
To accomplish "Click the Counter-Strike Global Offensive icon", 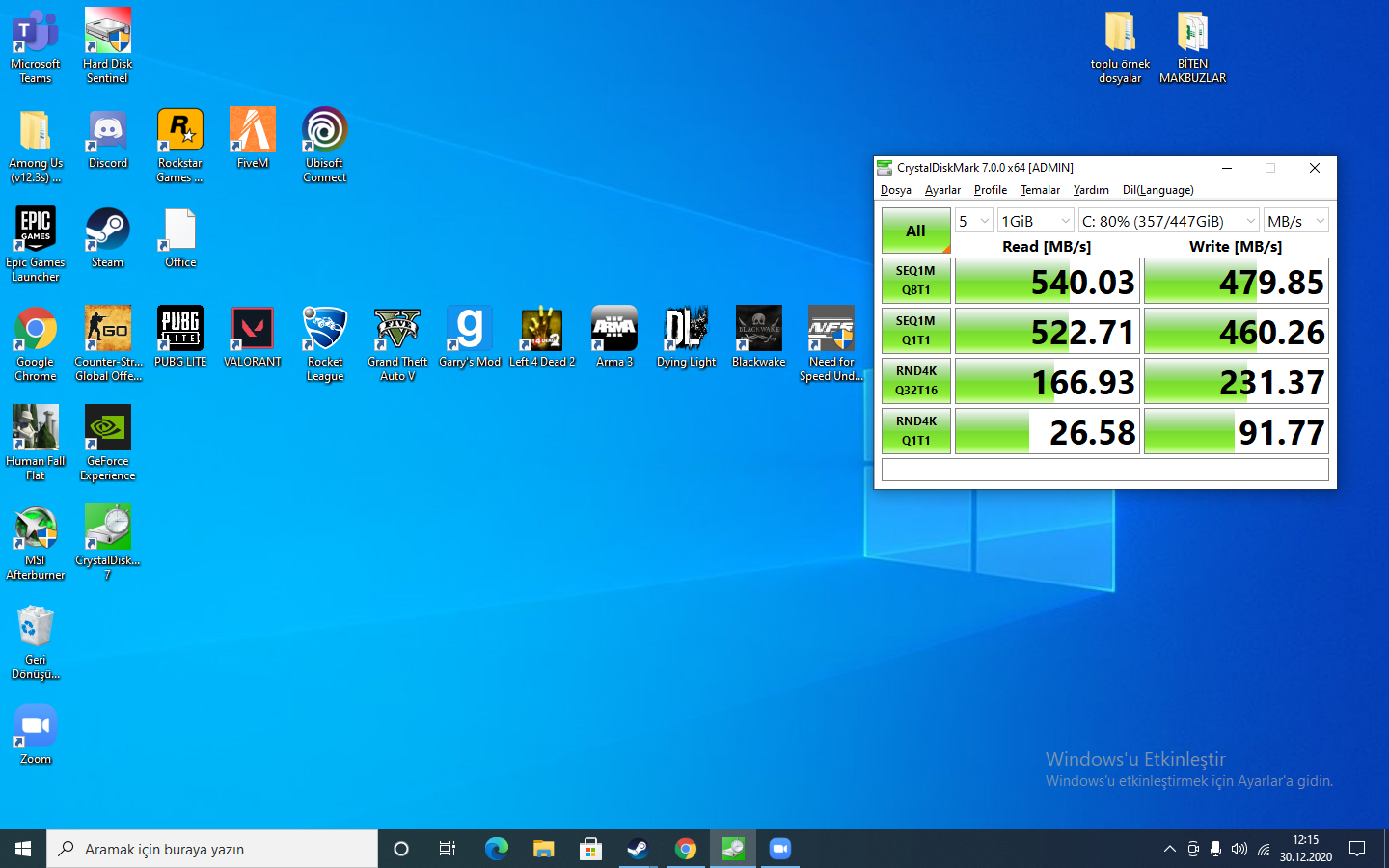I will pyautogui.click(x=108, y=343).
